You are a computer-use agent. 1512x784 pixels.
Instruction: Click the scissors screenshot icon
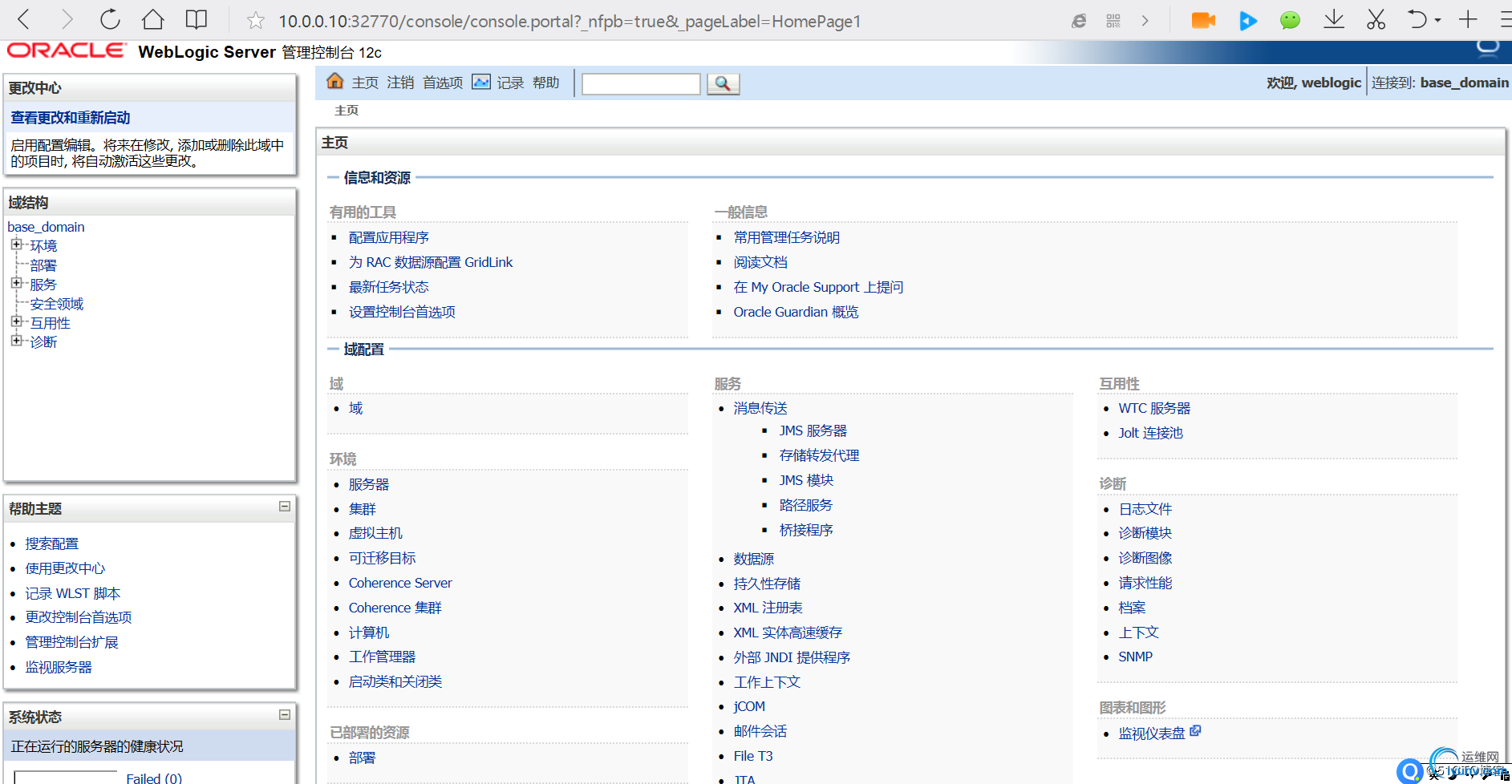point(1376,19)
